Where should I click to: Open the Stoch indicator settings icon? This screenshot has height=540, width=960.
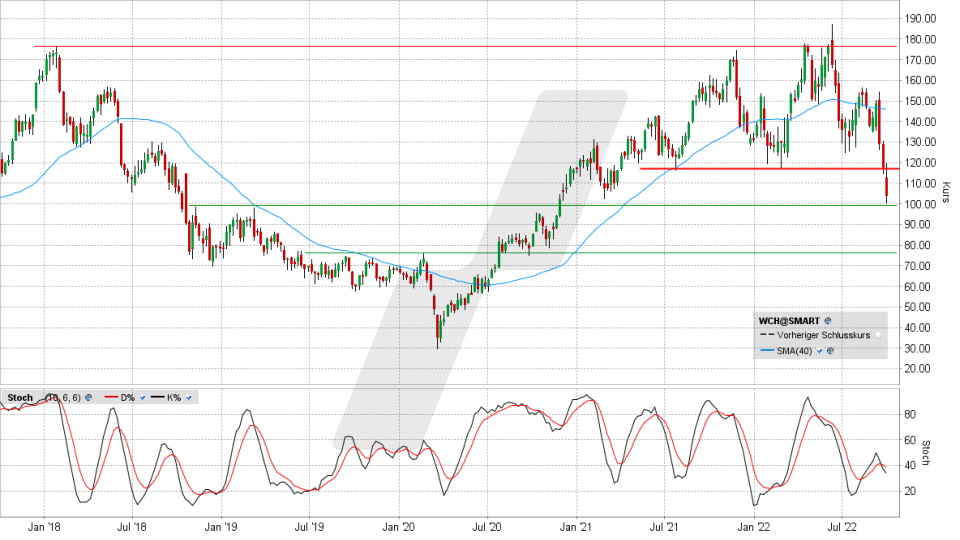89,398
